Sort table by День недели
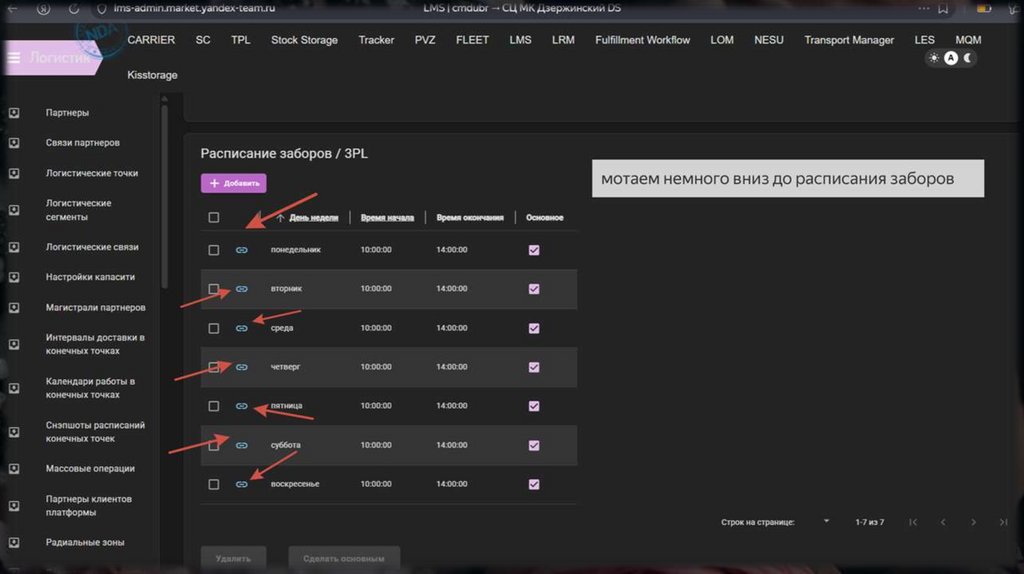The width and height of the screenshot is (1024, 574). (x=313, y=217)
